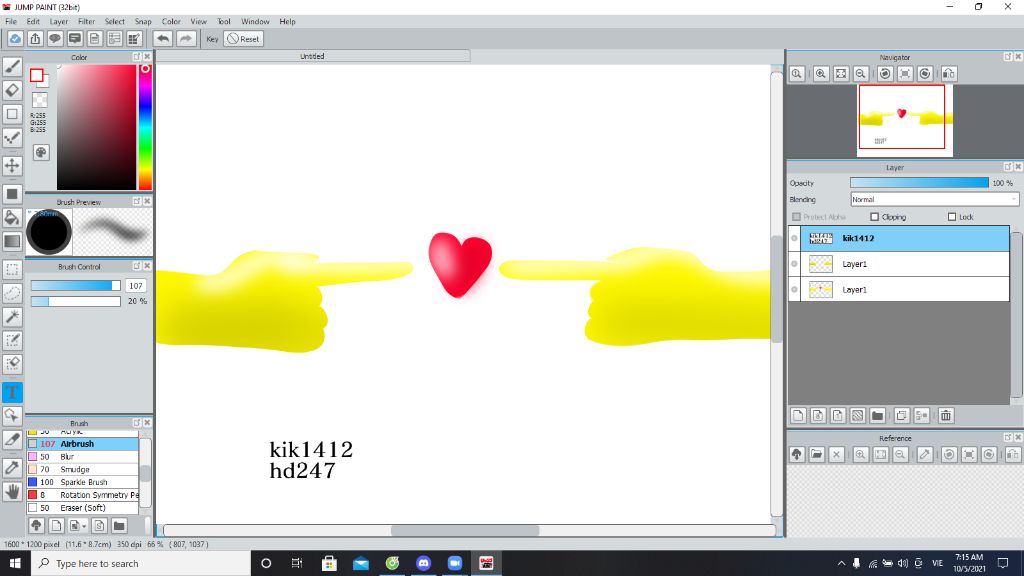Open the Window menu
This screenshot has height=576, width=1024.
coord(255,22)
